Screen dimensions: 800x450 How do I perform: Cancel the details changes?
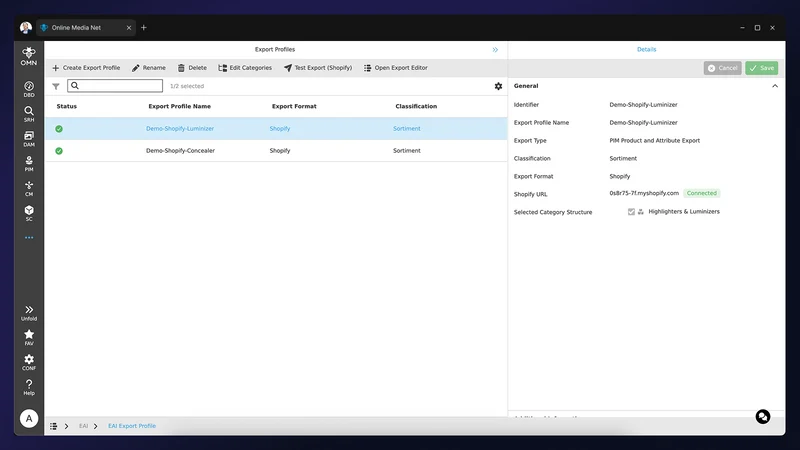722,68
